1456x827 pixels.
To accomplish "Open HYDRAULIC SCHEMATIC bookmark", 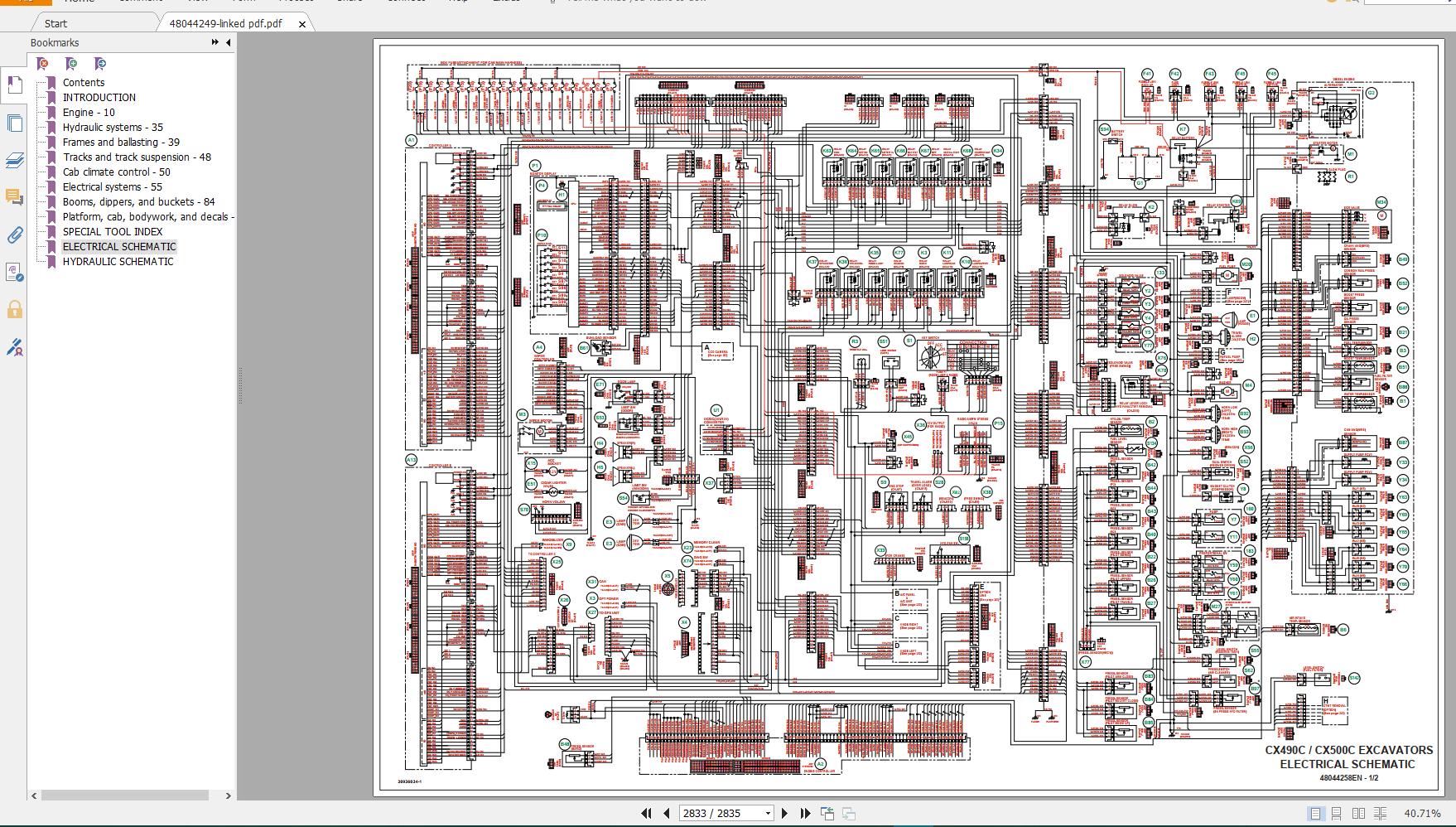I will 118,261.
